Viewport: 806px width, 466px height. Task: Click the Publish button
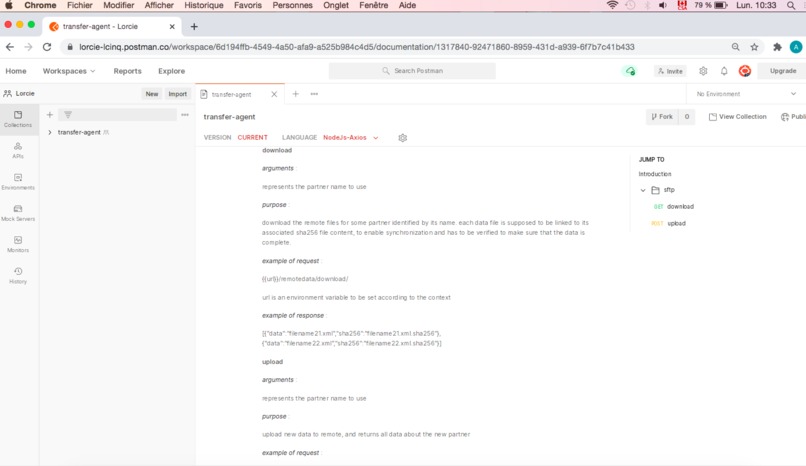(793, 117)
